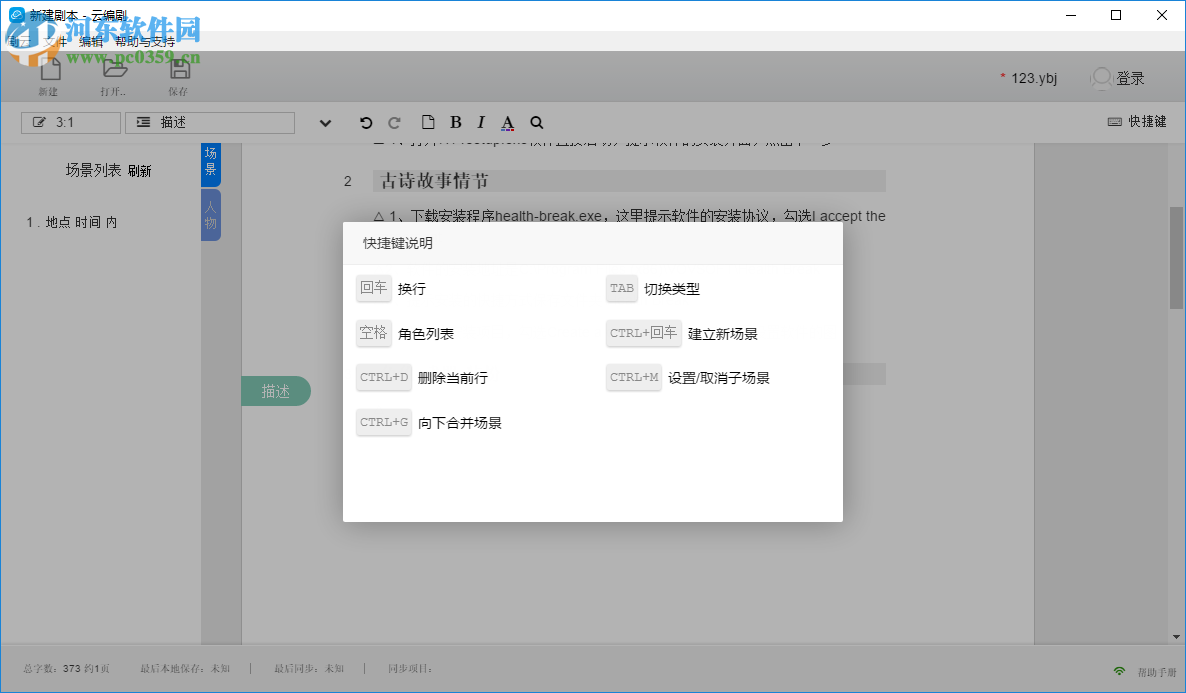The width and height of the screenshot is (1186, 693).
Task: Save the script with the 保存 icon
Action: tap(180, 75)
